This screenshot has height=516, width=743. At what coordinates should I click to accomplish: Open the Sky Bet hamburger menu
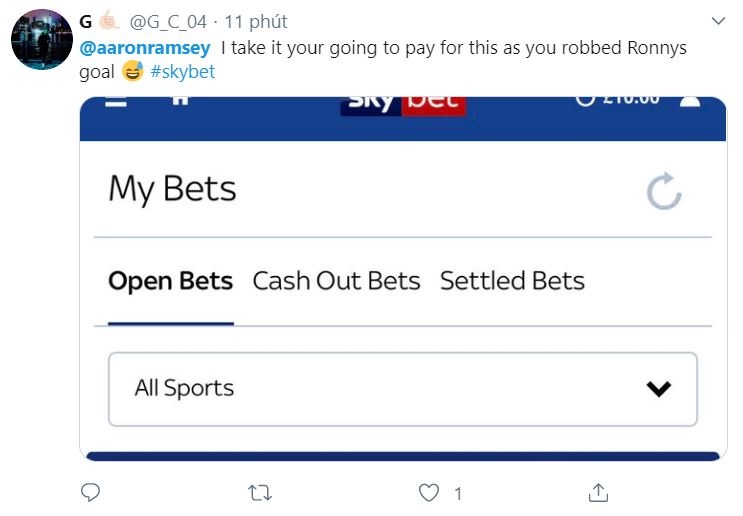click(x=116, y=102)
